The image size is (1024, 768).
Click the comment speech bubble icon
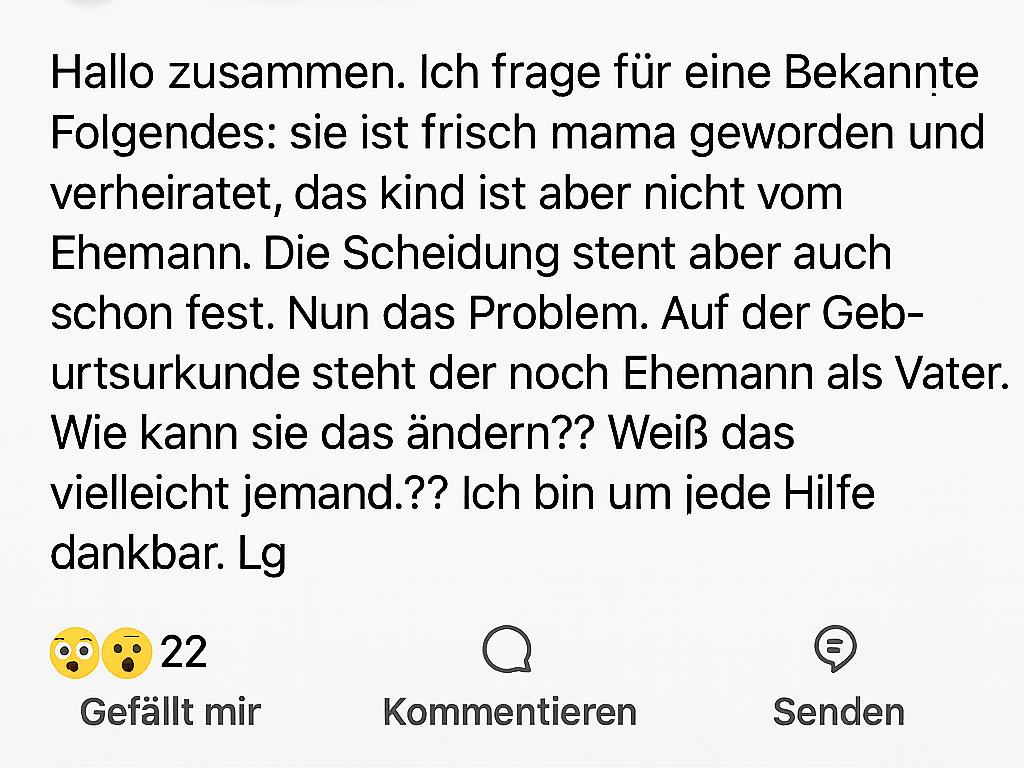(506, 651)
